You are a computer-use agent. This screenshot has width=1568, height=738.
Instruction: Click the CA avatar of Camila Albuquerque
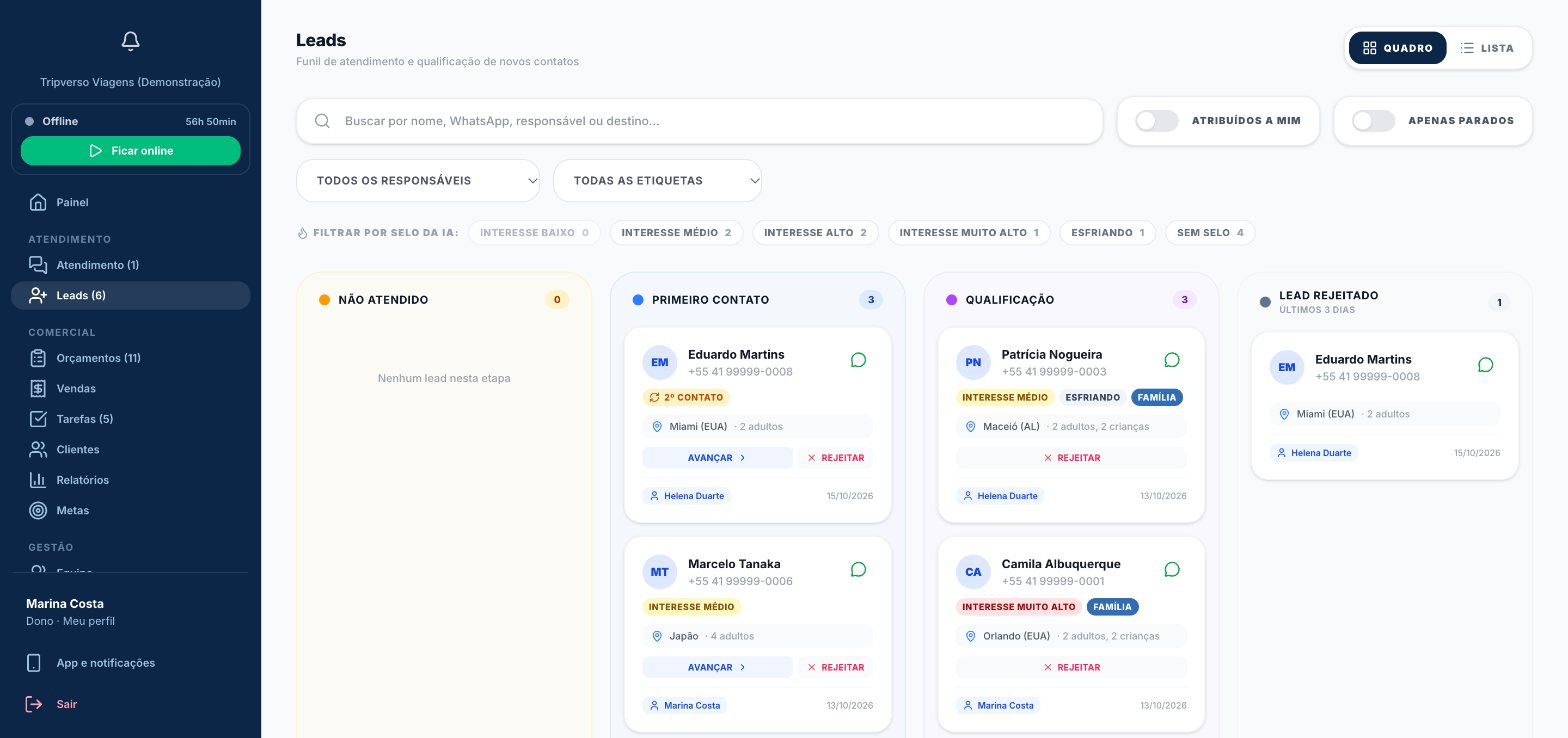click(x=973, y=572)
